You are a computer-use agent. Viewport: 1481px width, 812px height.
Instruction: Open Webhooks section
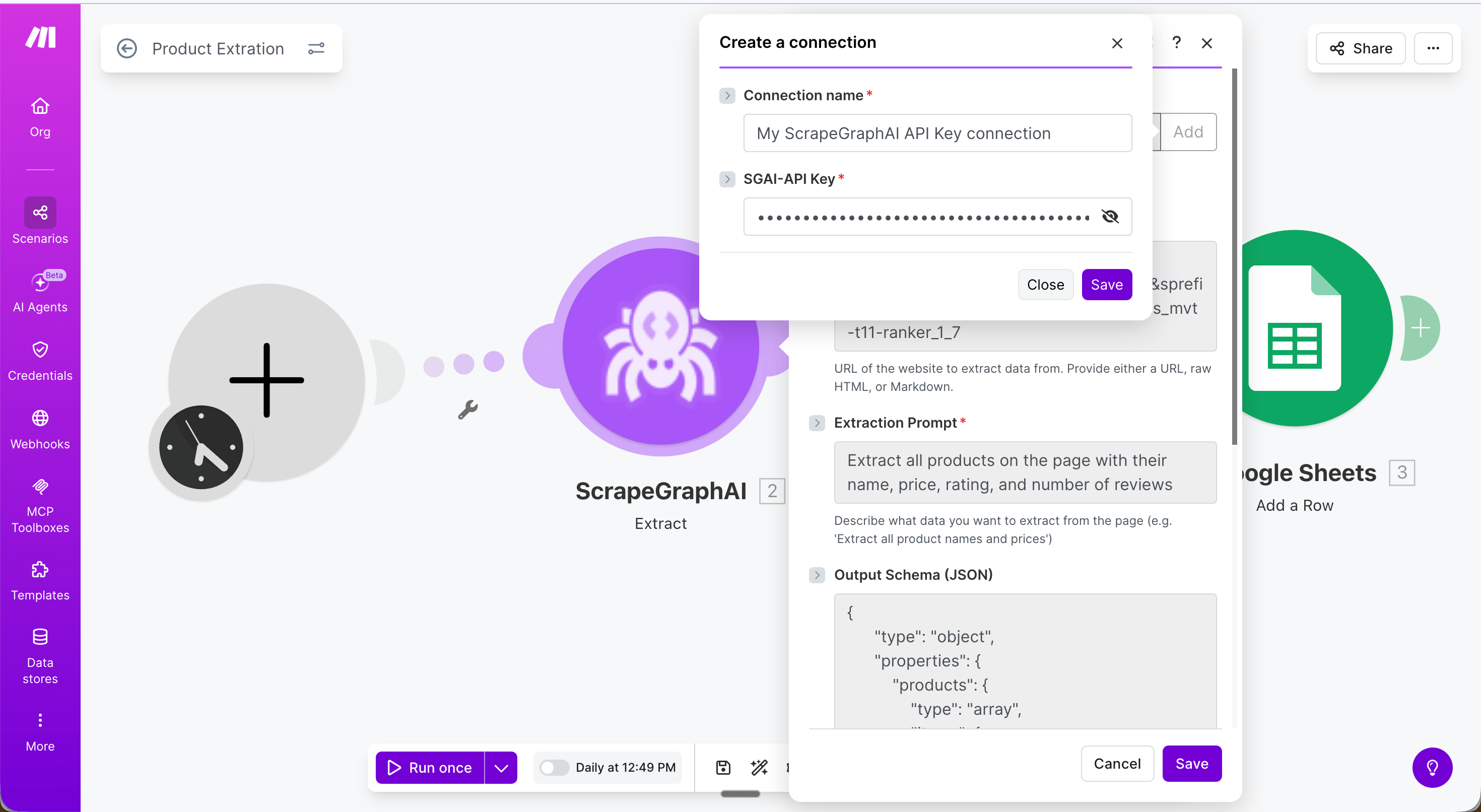click(x=40, y=430)
